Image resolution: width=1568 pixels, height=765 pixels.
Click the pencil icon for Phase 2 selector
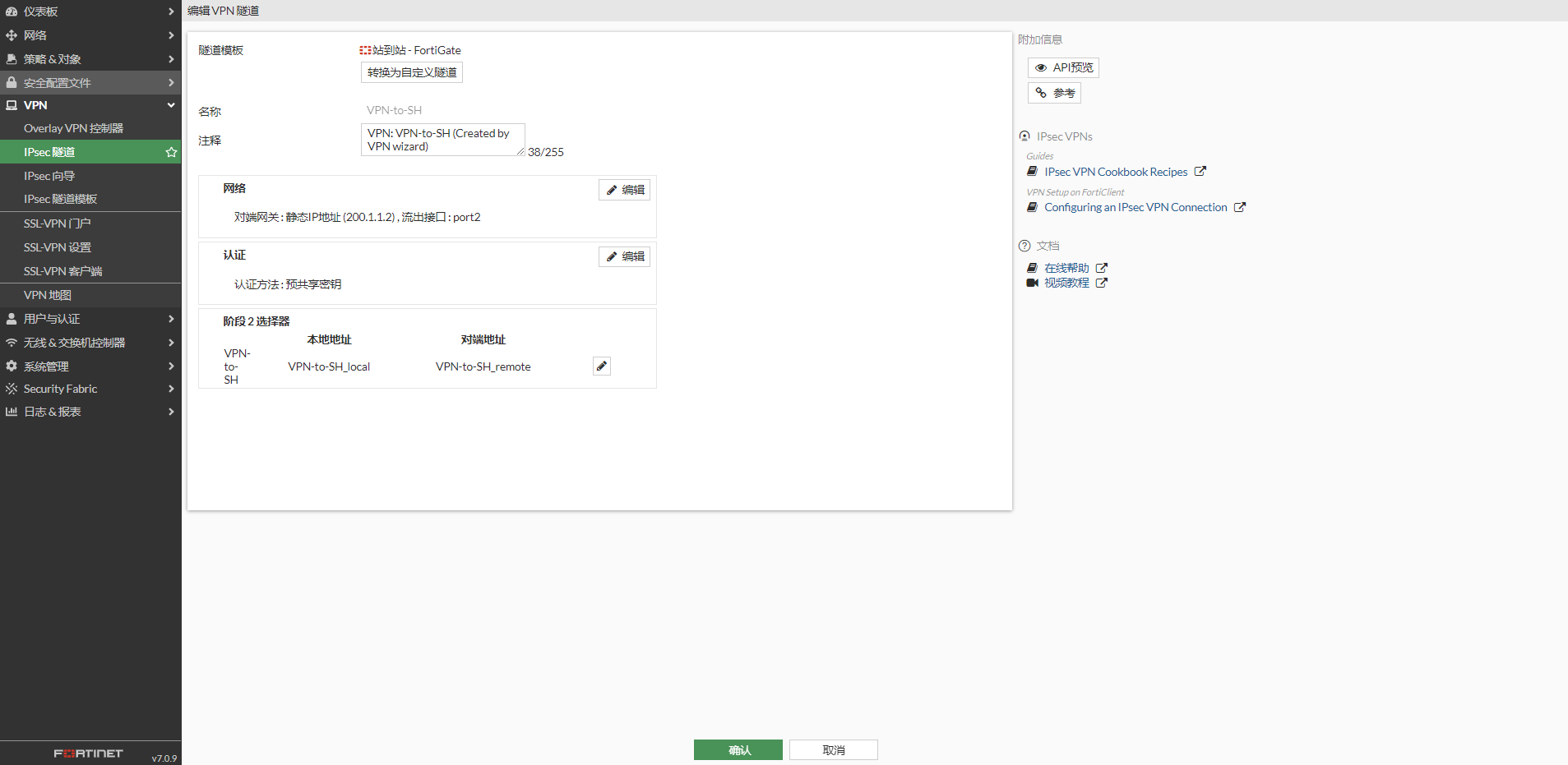click(x=602, y=366)
